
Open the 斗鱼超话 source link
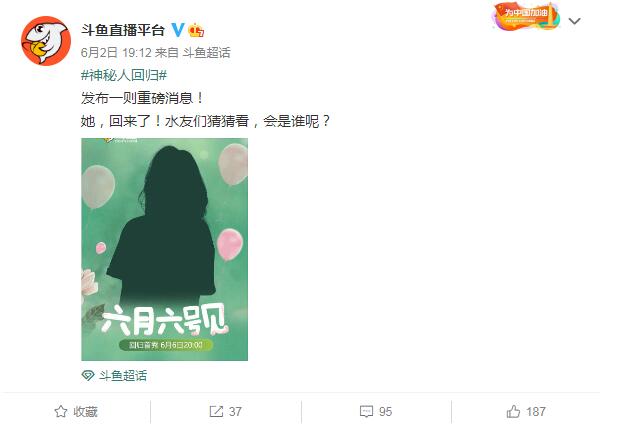(206, 53)
